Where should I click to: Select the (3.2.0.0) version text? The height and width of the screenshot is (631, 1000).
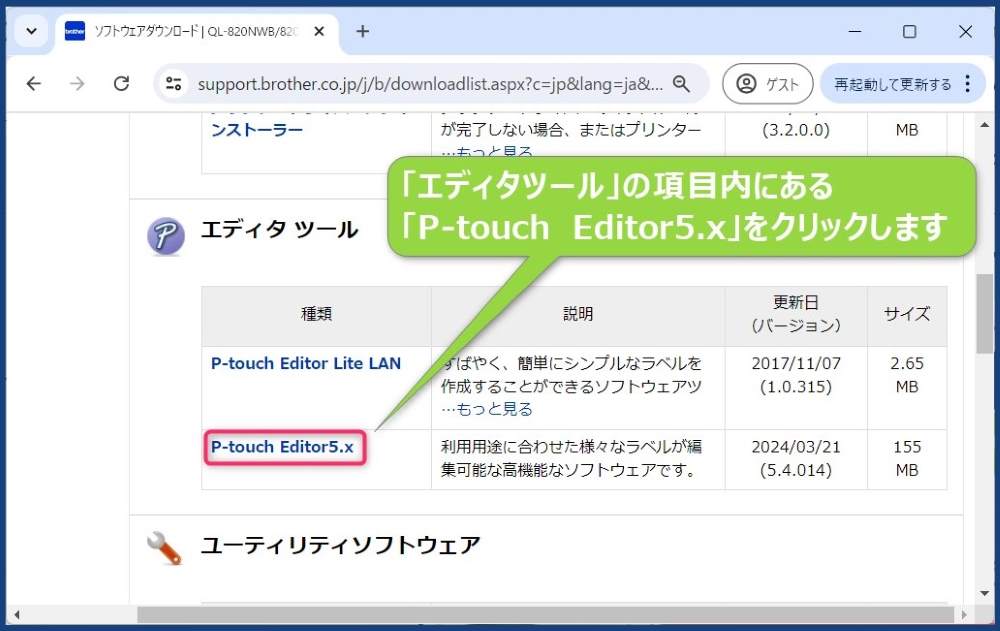[x=796, y=130]
